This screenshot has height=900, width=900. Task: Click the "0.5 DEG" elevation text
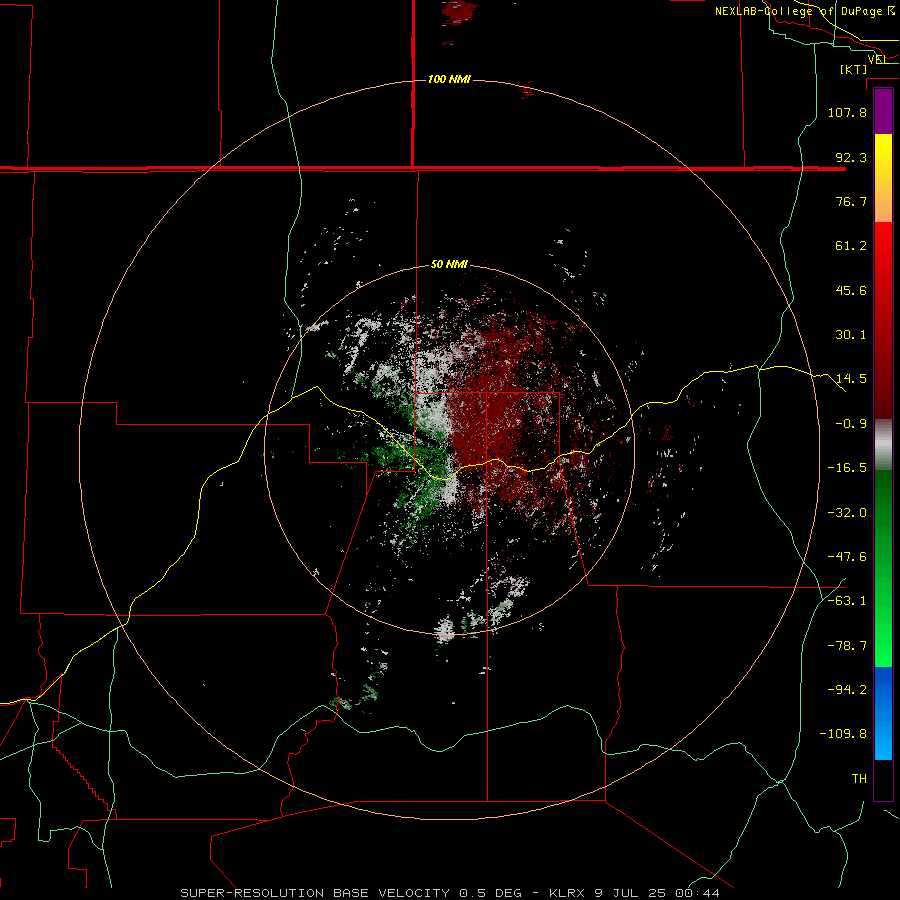(x=490, y=893)
